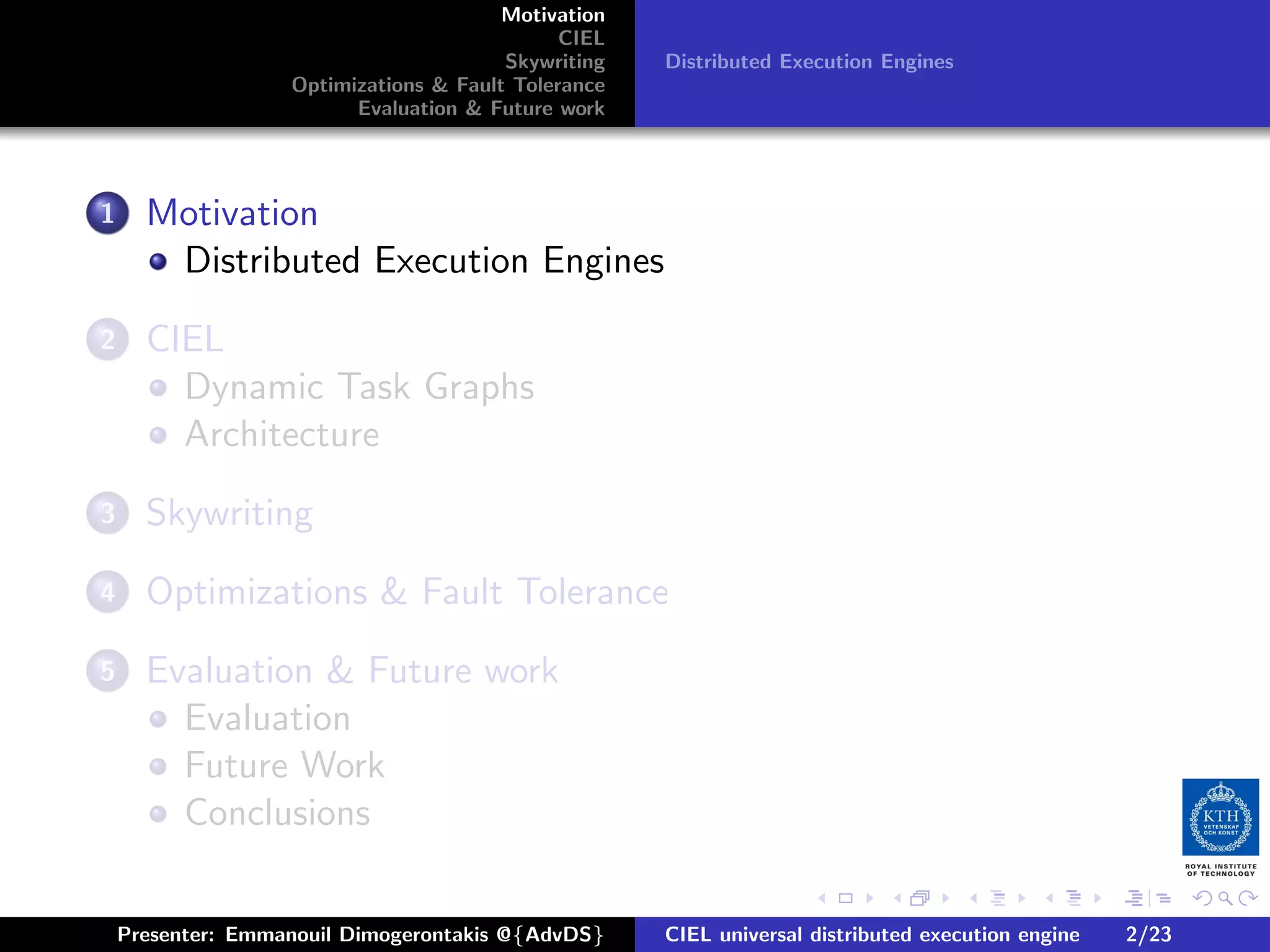Screen dimensions: 1270x952
Task: Click the magnifying glass search icon
Action: click(x=1225, y=898)
